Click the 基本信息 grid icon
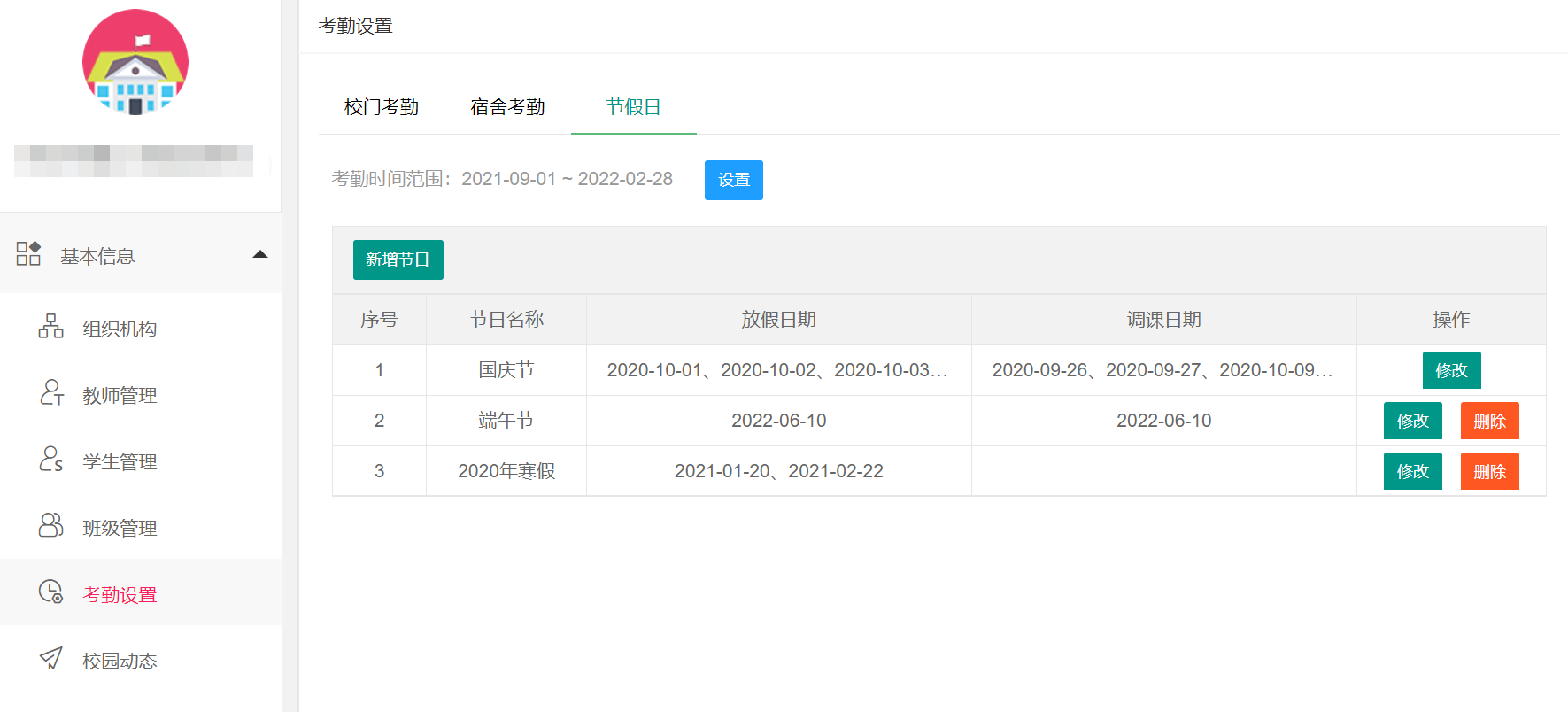Viewport: 1568px width, 712px height. coord(28,254)
